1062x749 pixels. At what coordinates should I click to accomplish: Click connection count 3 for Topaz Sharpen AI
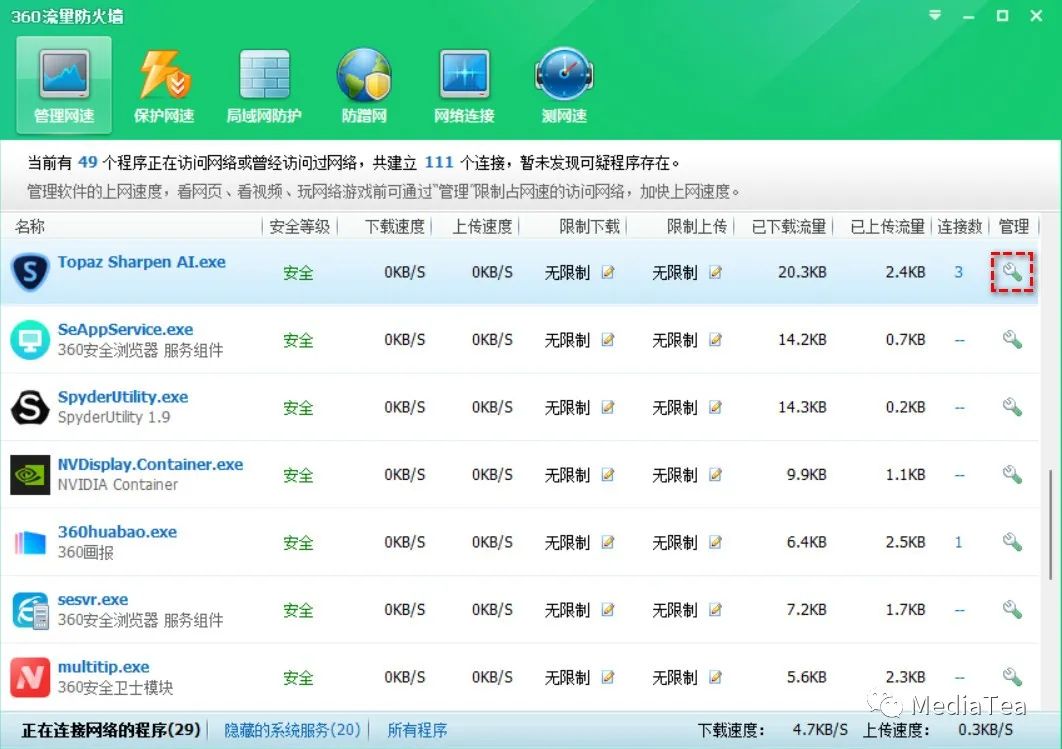(x=958, y=272)
